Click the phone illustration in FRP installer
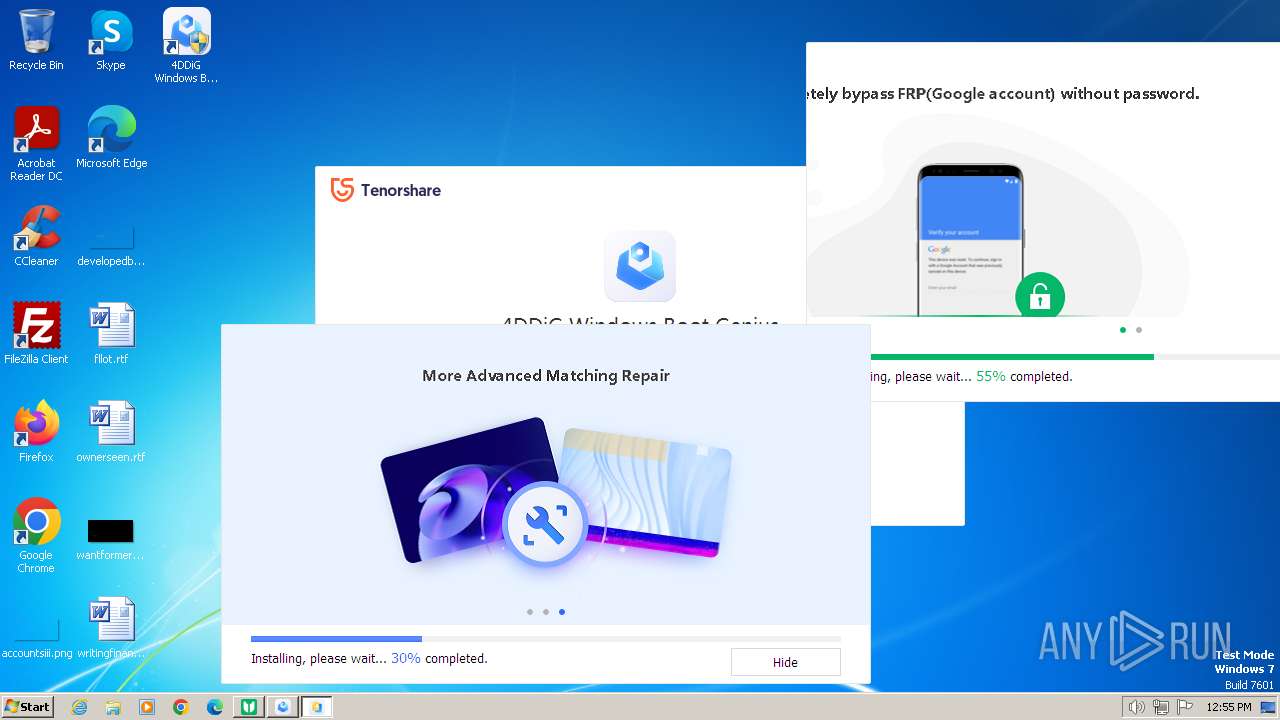This screenshot has width=1280, height=720. [x=970, y=240]
